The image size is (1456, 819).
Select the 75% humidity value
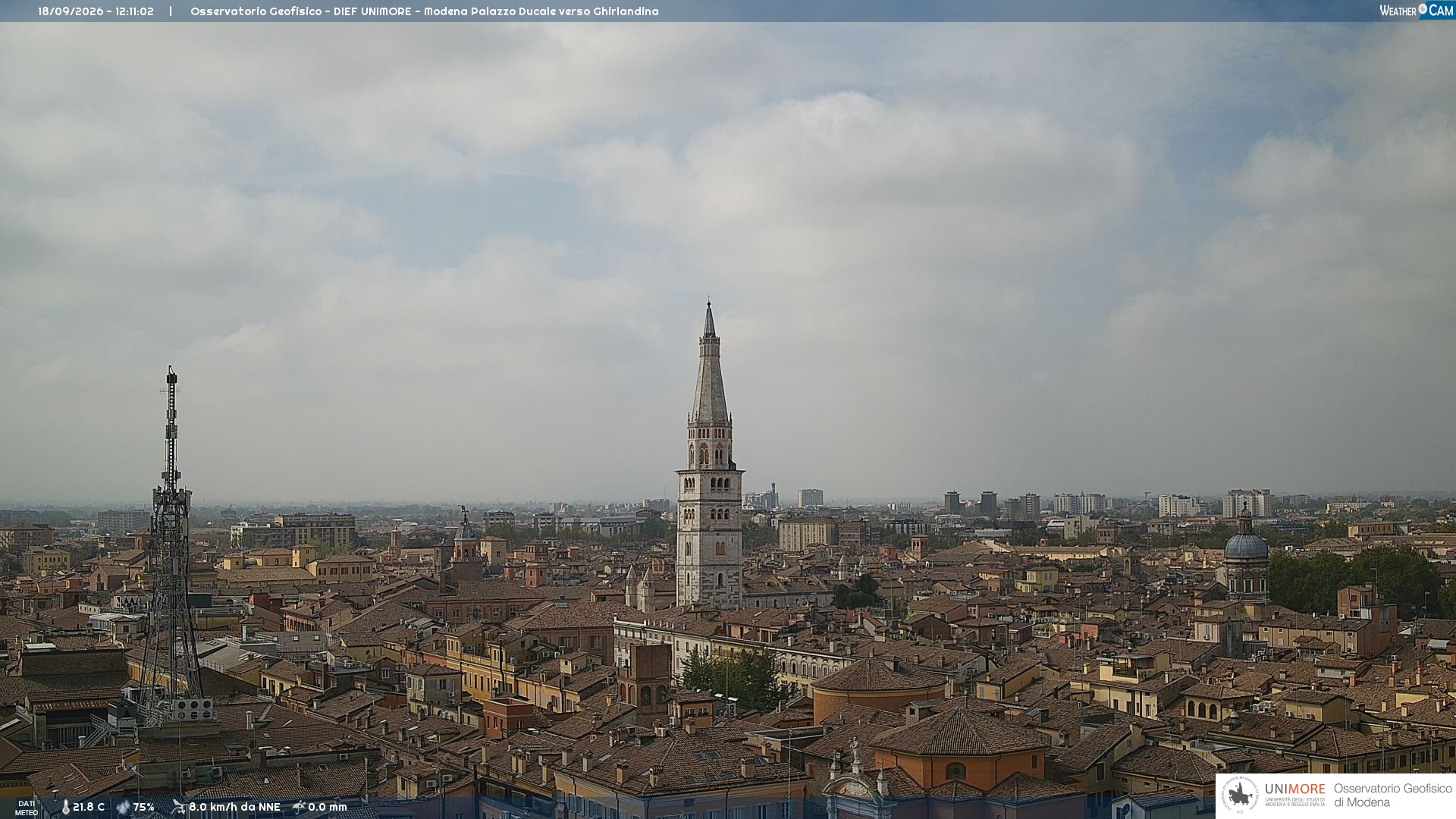(x=143, y=807)
